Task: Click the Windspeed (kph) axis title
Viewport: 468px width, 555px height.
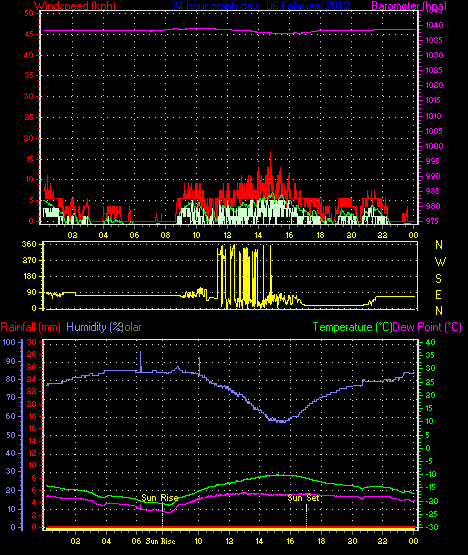Action: coord(75,6)
